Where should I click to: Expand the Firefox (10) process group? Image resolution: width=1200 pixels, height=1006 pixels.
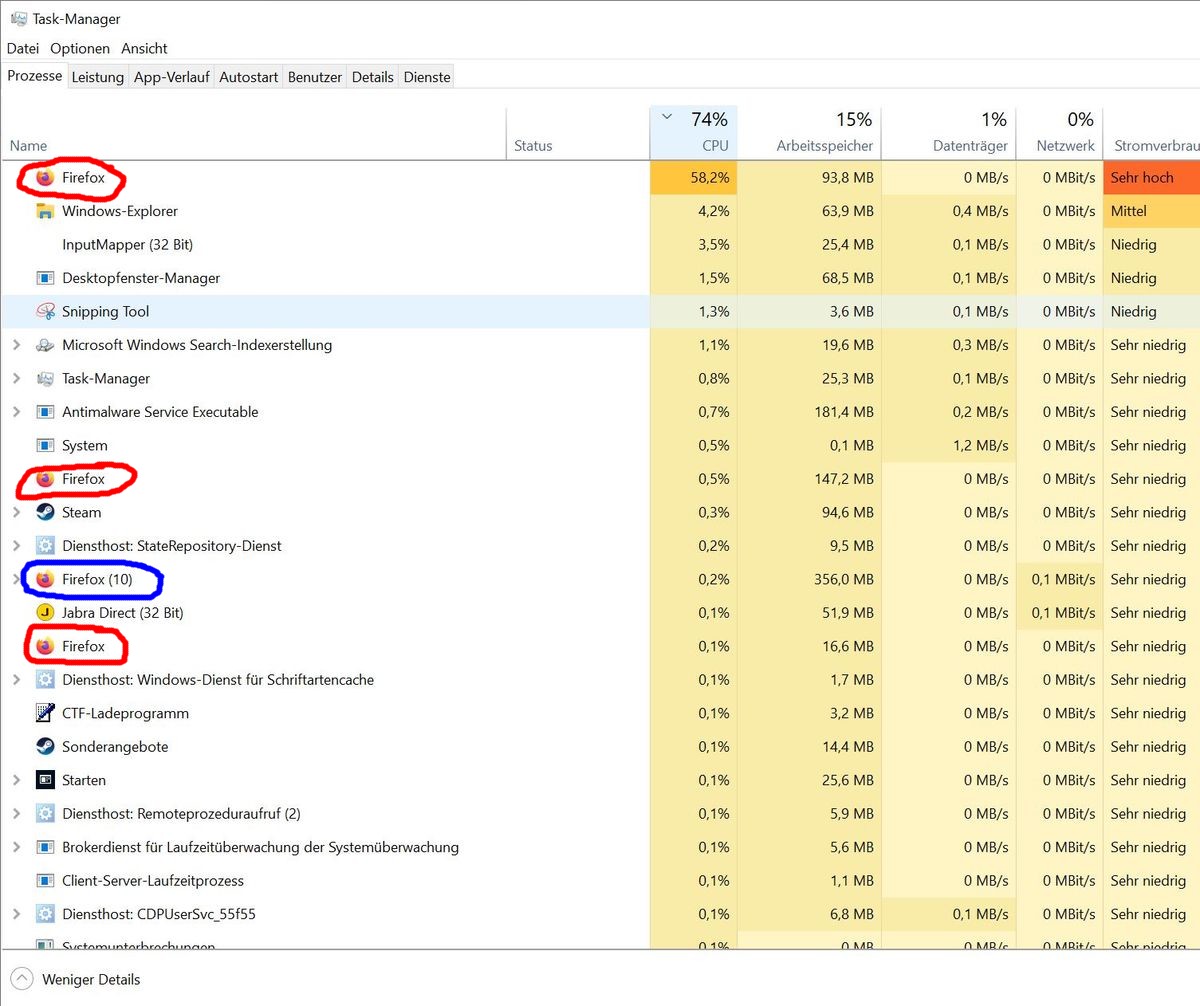(x=16, y=579)
